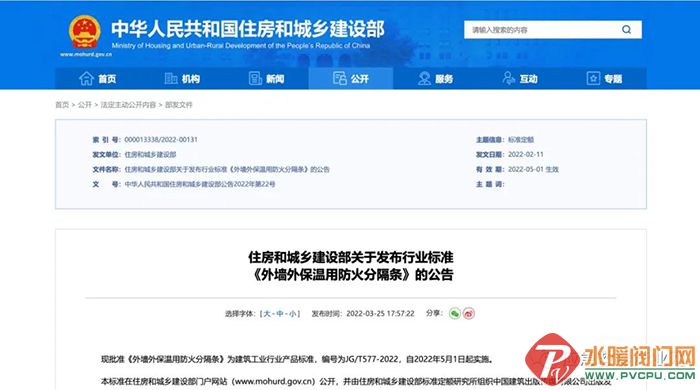Click the 文件名称 document title value

click(x=227, y=169)
